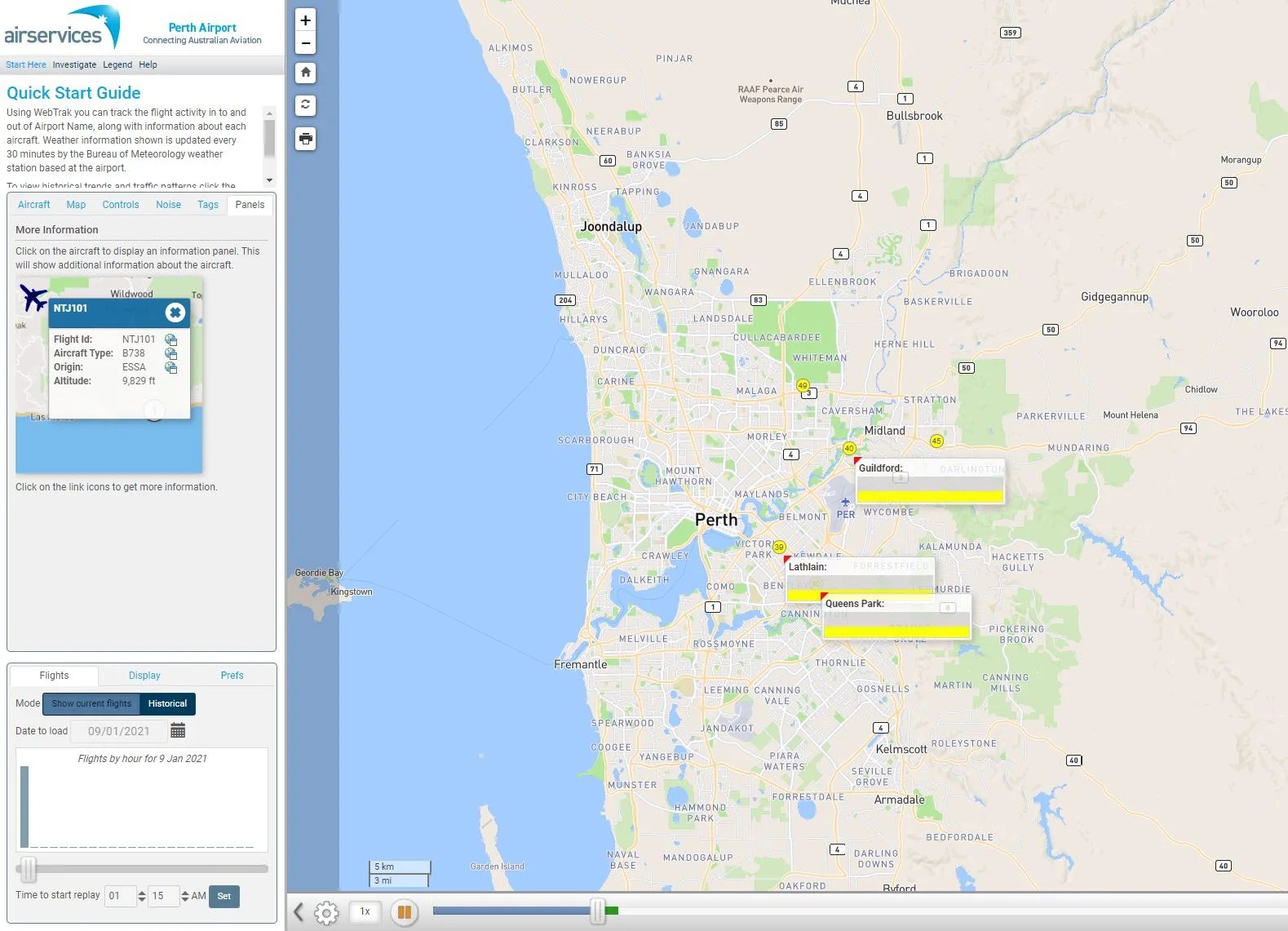Click the Queens Park noise monitor marker
Screen dimensions: 1288x931
click(824, 596)
